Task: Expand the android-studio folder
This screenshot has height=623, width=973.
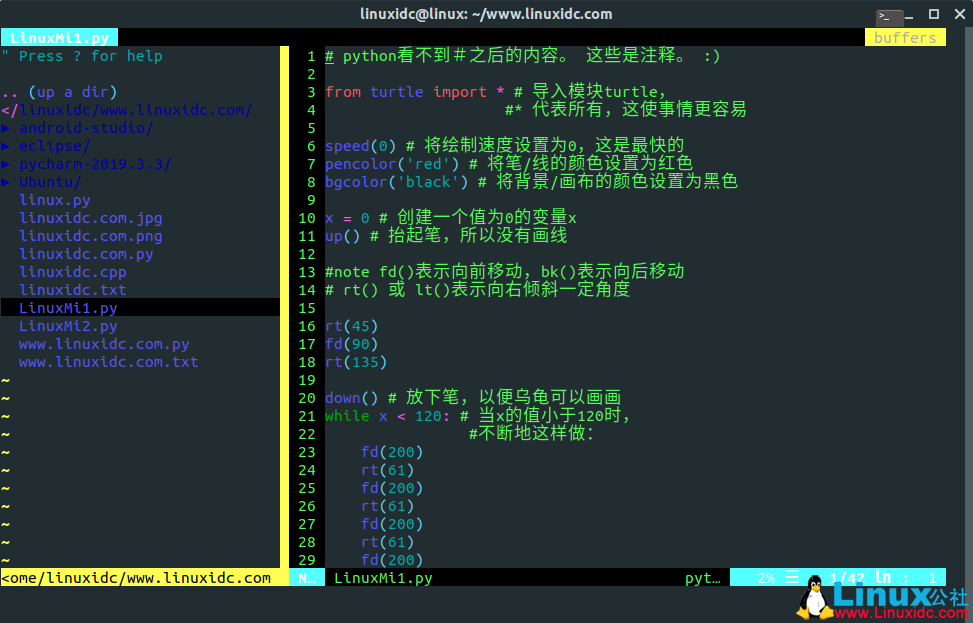Action: 85,128
